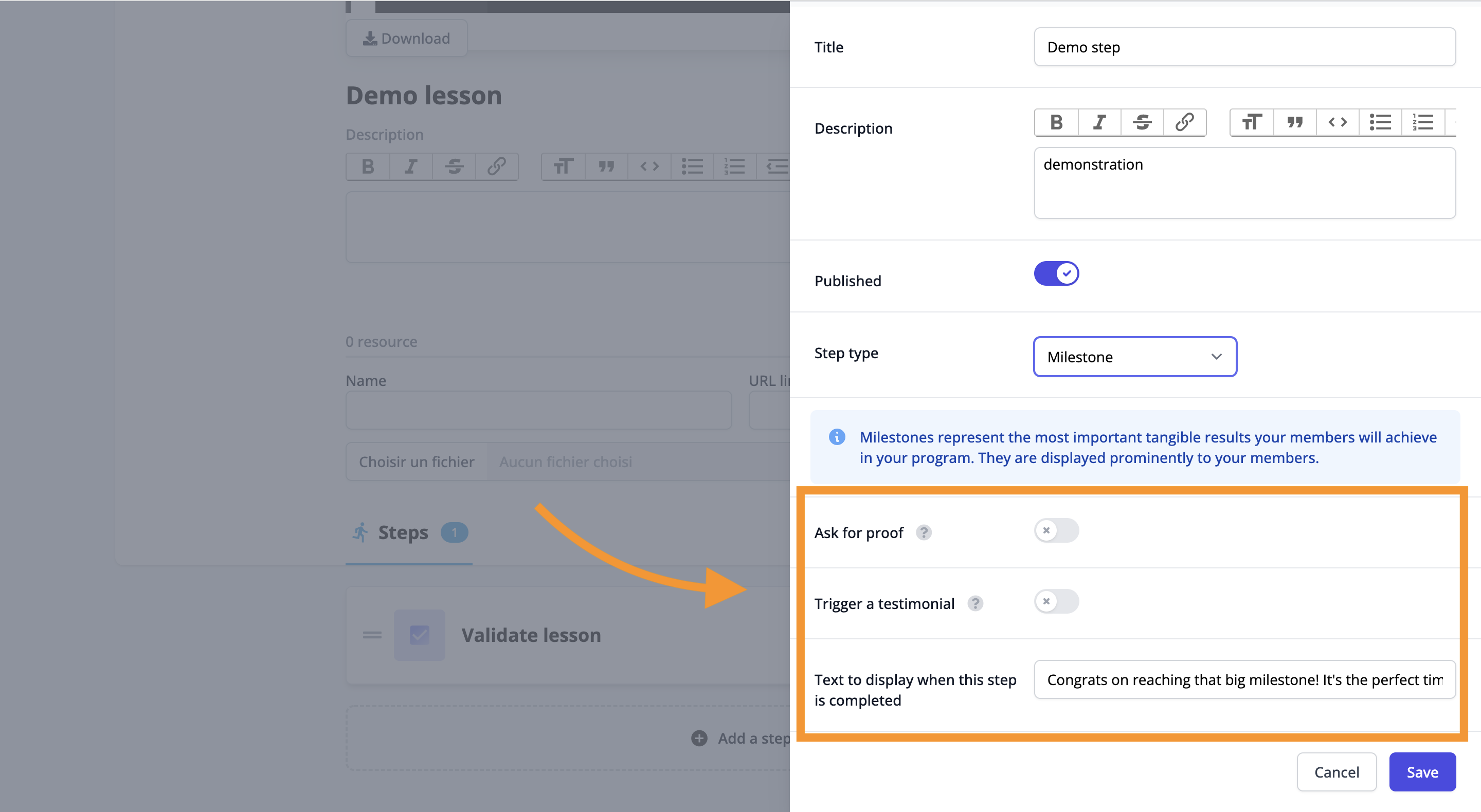Click italic icon in Demo lesson editor

coord(410,167)
